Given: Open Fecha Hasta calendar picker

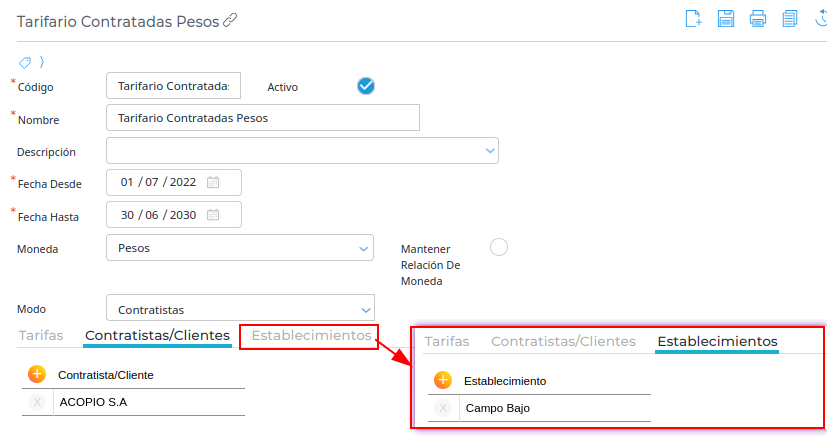Looking at the screenshot, I should [x=213, y=215].
